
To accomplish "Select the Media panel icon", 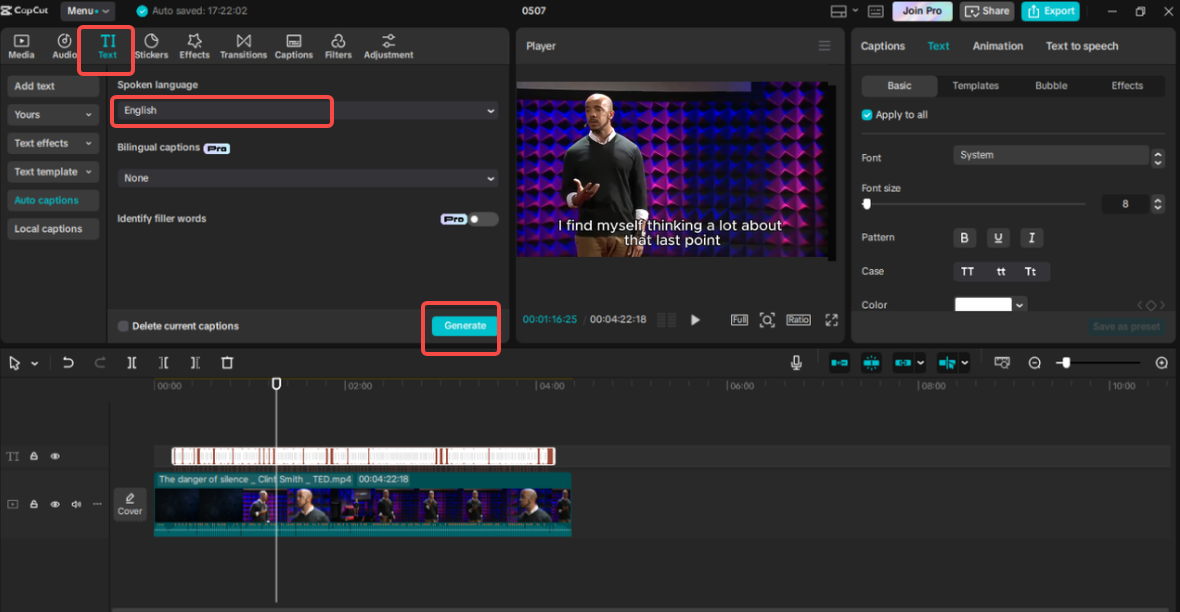I will click(x=20, y=45).
